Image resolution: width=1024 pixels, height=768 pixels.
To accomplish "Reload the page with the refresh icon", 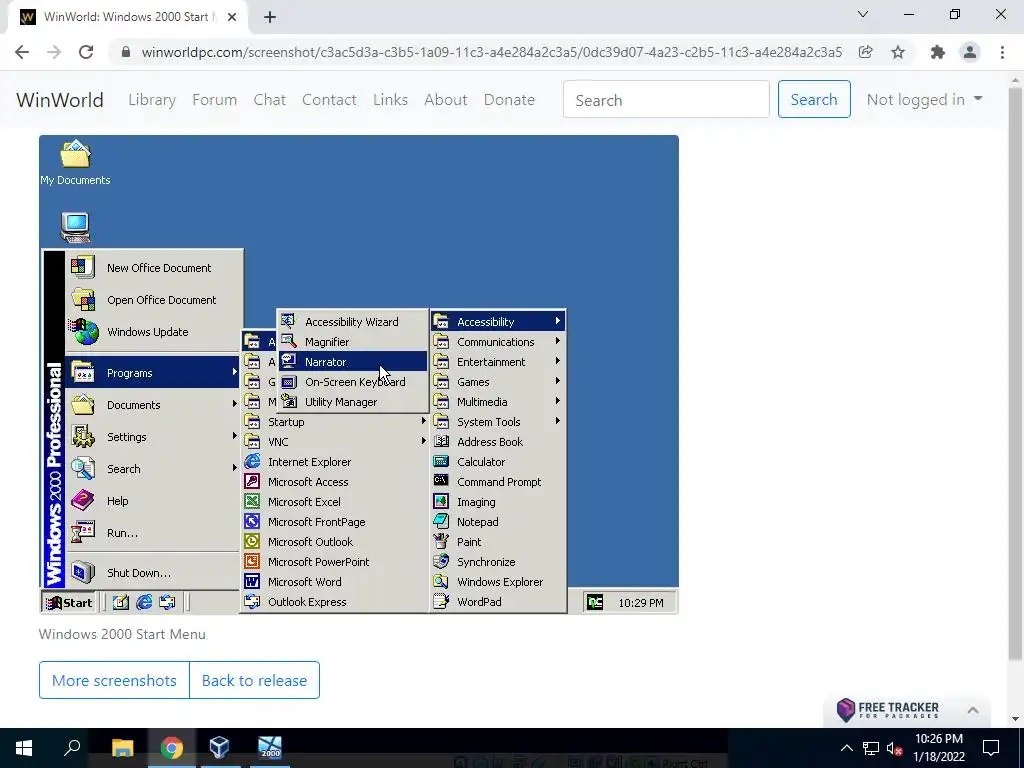I will point(86,52).
